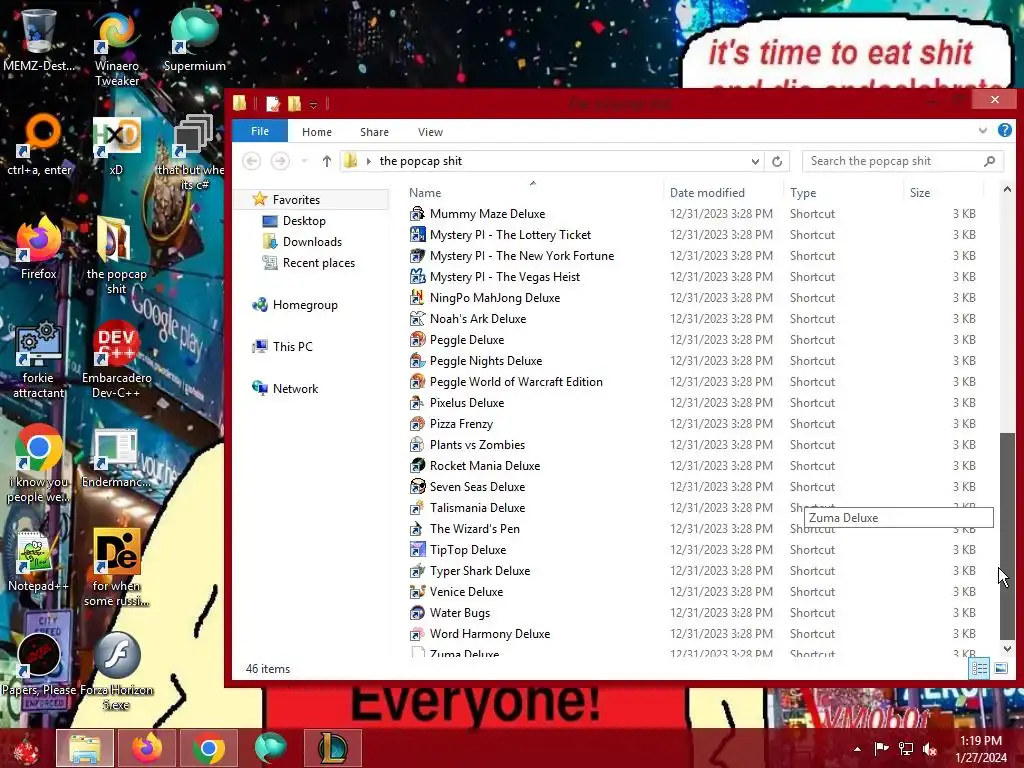Select the Supermium desktop shortcut
The image size is (1024, 768).
tap(194, 40)
